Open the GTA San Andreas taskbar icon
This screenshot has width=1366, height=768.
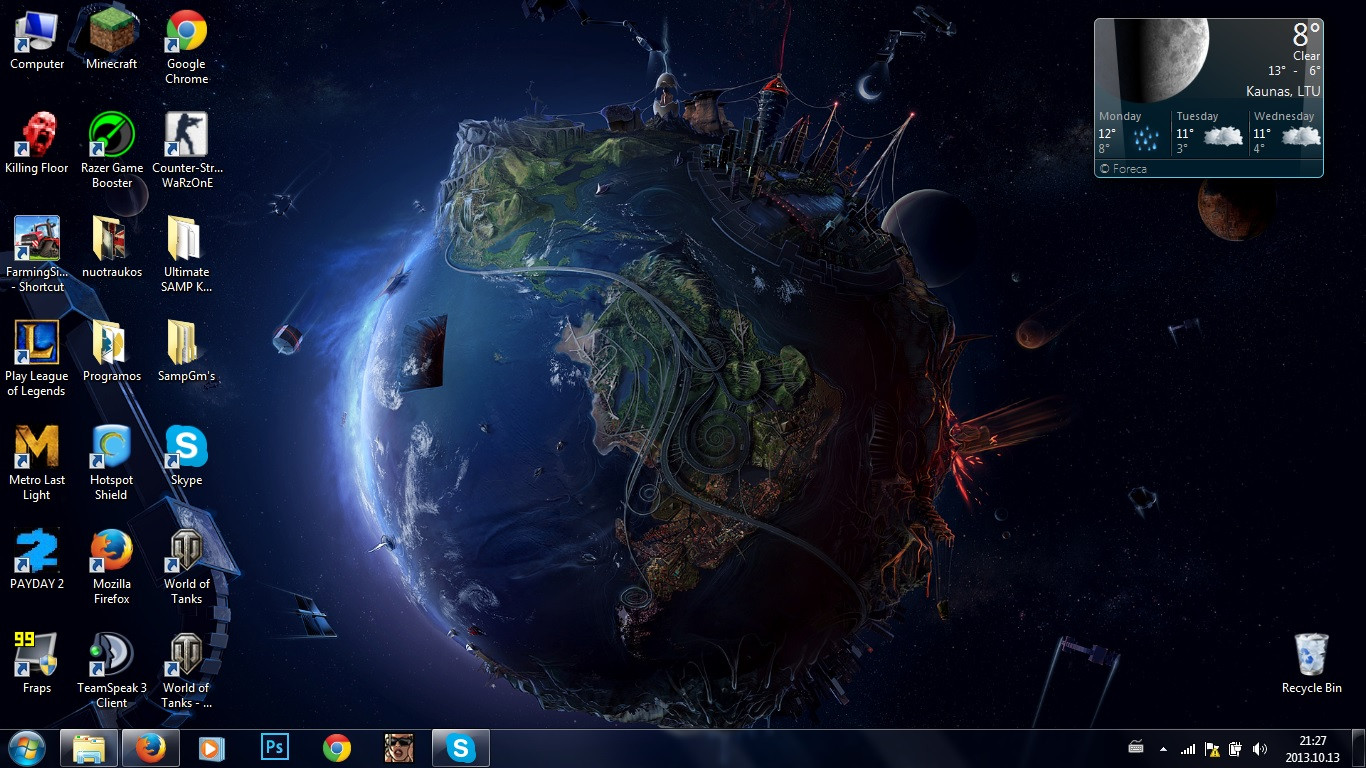[x=399, y=748]
